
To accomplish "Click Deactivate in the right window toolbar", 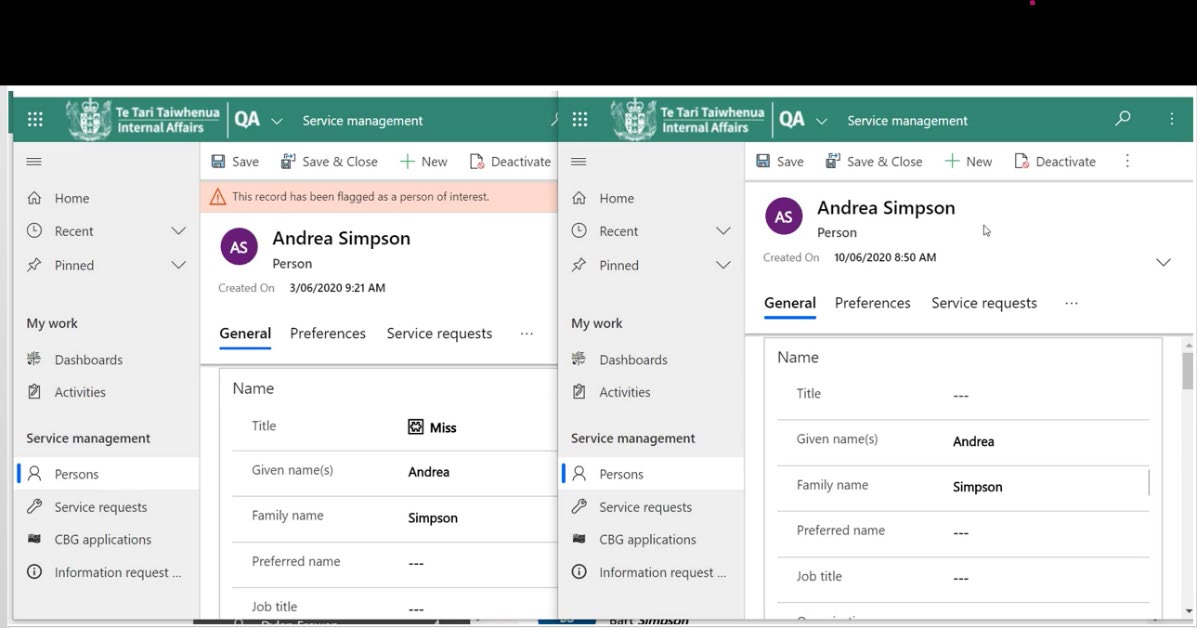I will click(x=1055, y=161).
